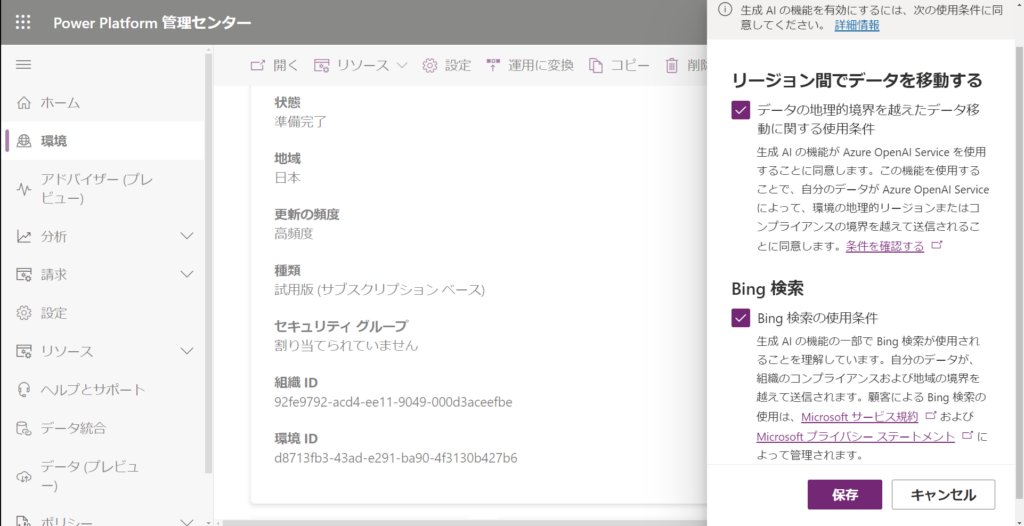The width and height of the screenshot is (1024, 526).
Task: Expand the 分析 sidebar section chevron
Action: click(187, 236)
